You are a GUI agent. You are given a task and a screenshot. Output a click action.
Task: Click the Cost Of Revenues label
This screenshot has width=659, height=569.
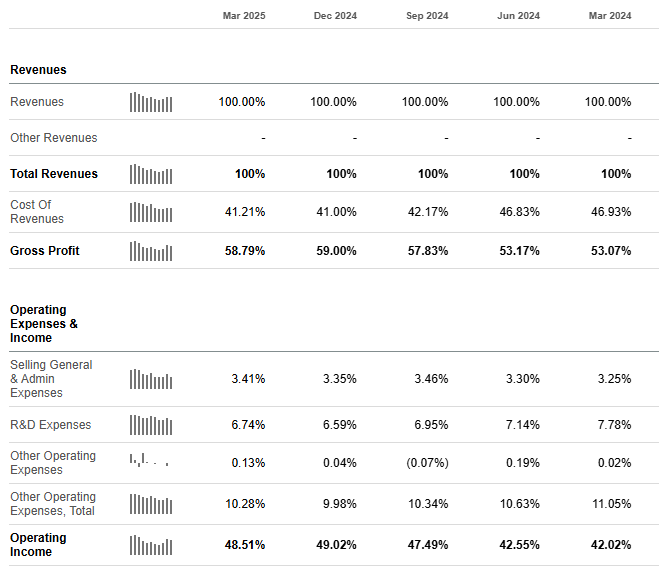[37, 212]
